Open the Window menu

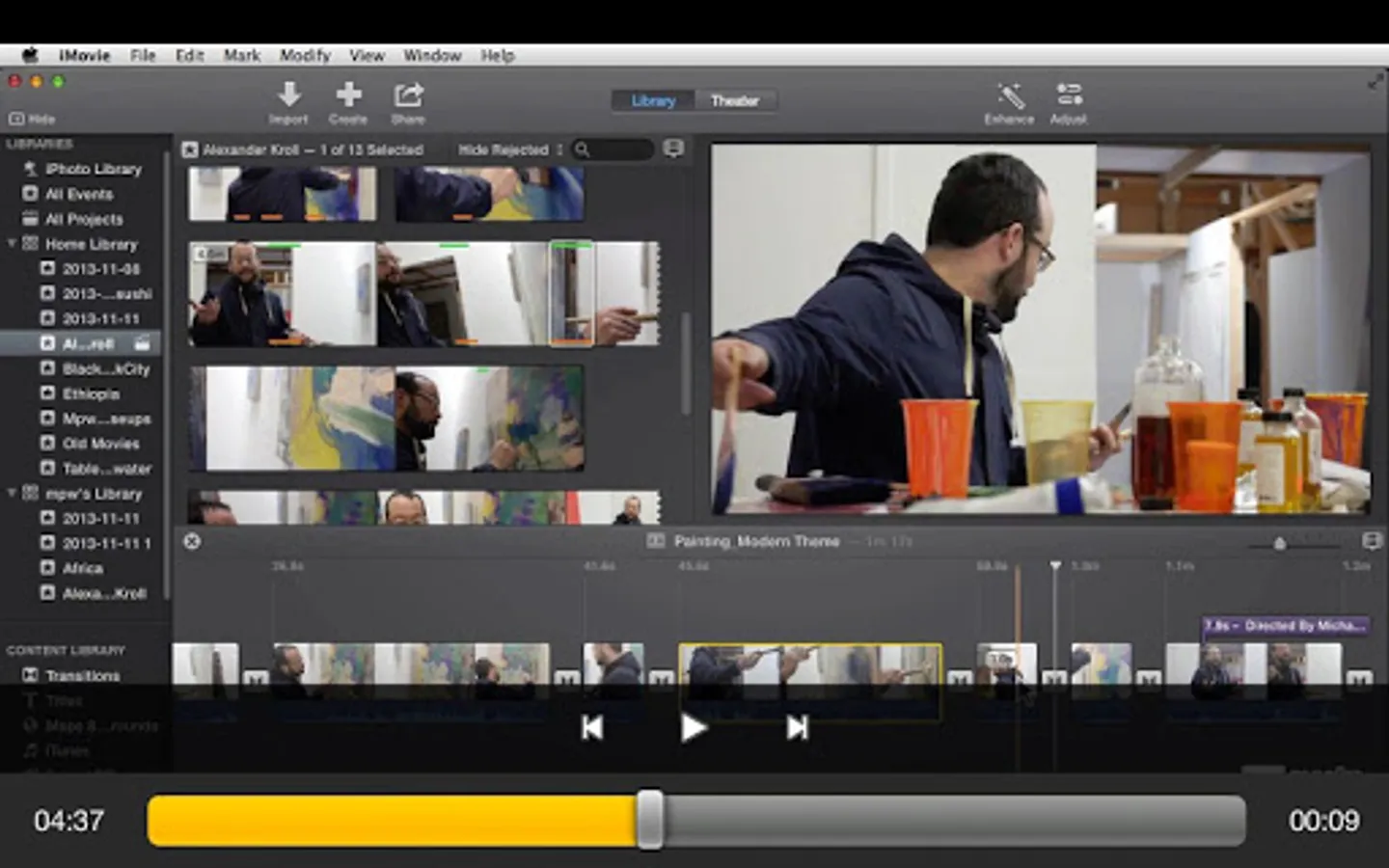[x=432, y=55]
